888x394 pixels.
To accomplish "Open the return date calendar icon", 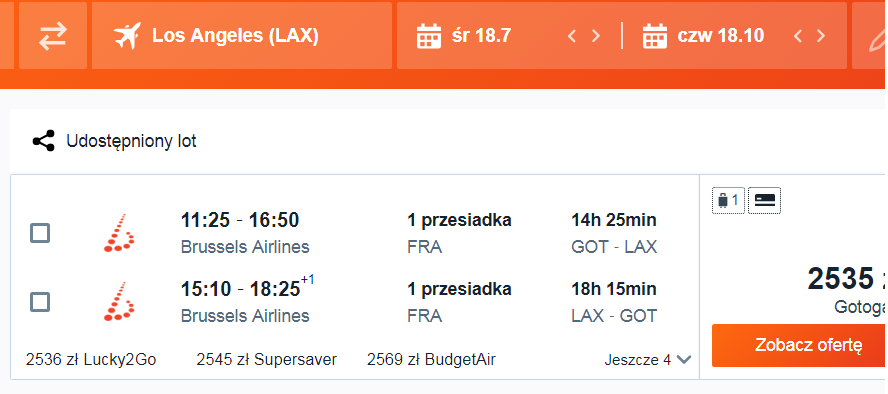I will point(655,36).
